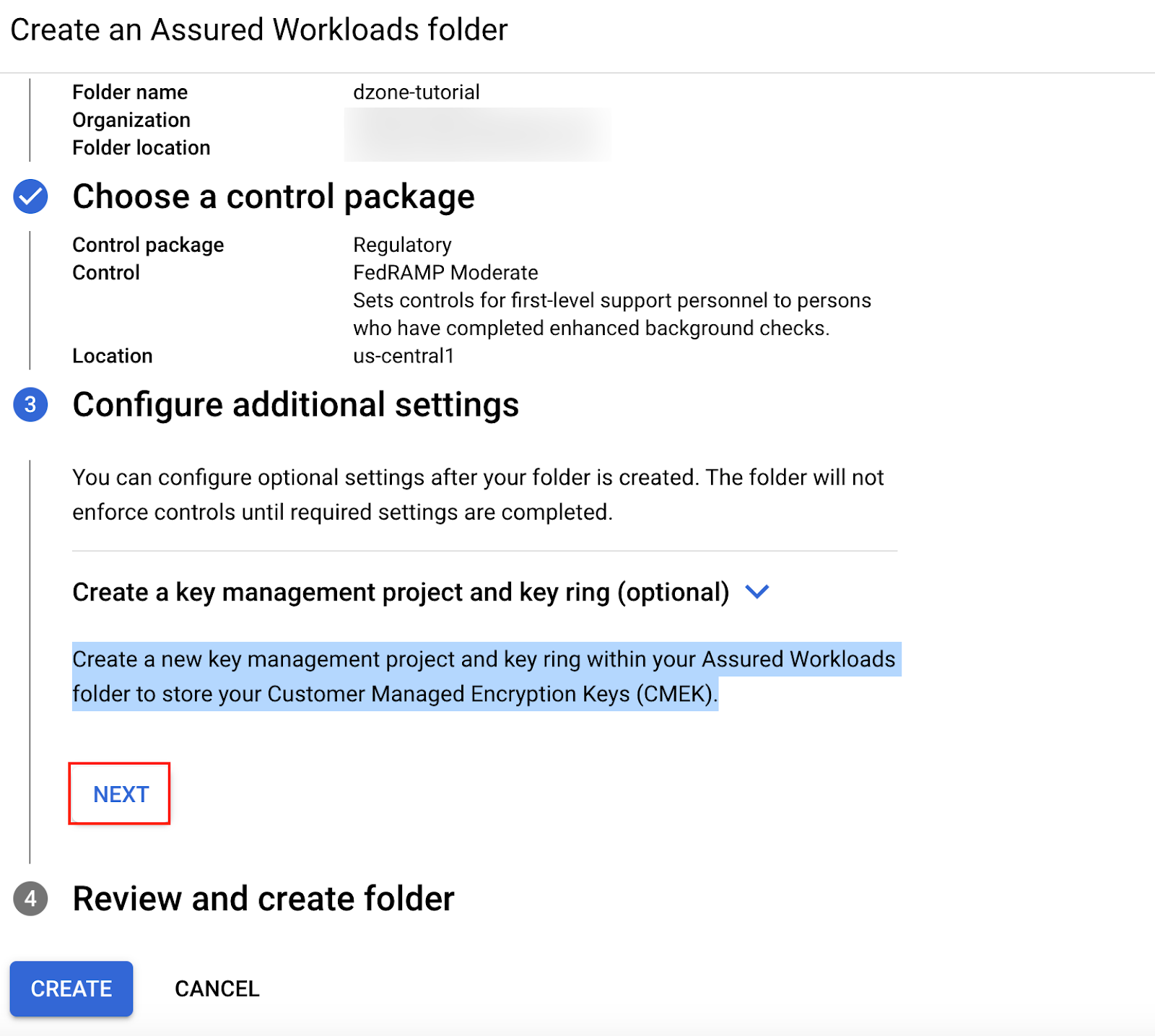
Task: Click the CANCEL option
Action: (217, 988)
